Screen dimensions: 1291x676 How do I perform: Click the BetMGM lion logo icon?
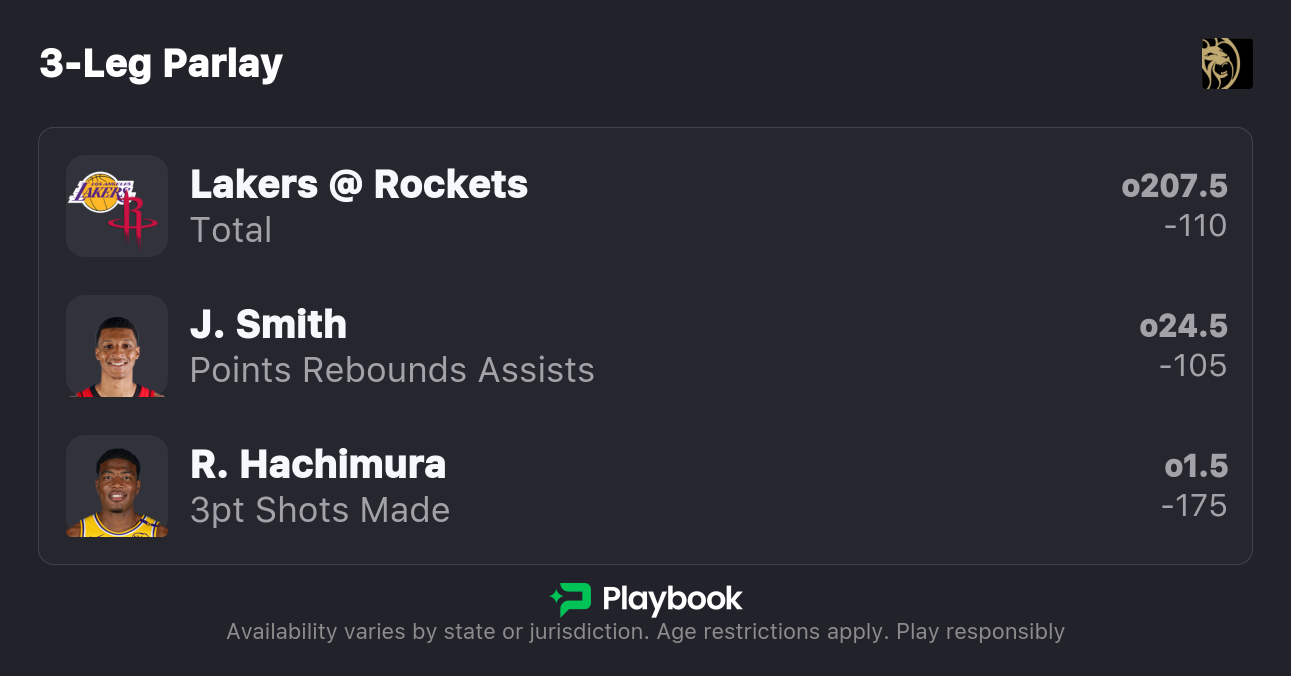pyautogui.click(x=1227, y=64)
